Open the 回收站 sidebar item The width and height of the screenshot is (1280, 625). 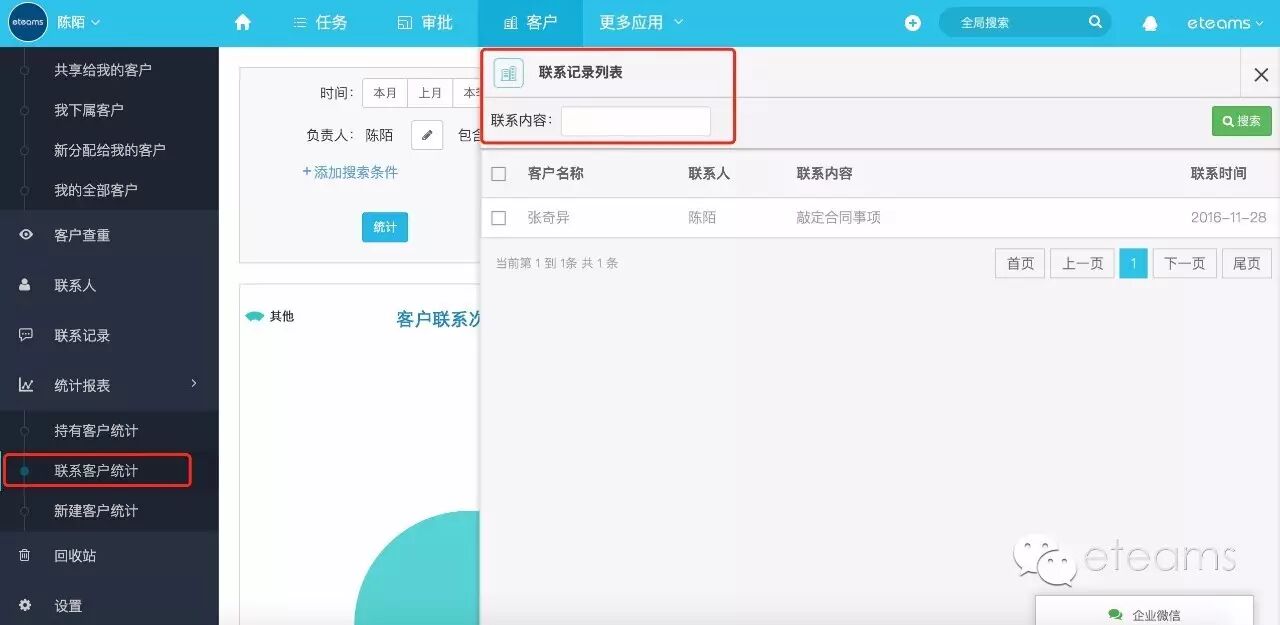[x=75, y=556]
